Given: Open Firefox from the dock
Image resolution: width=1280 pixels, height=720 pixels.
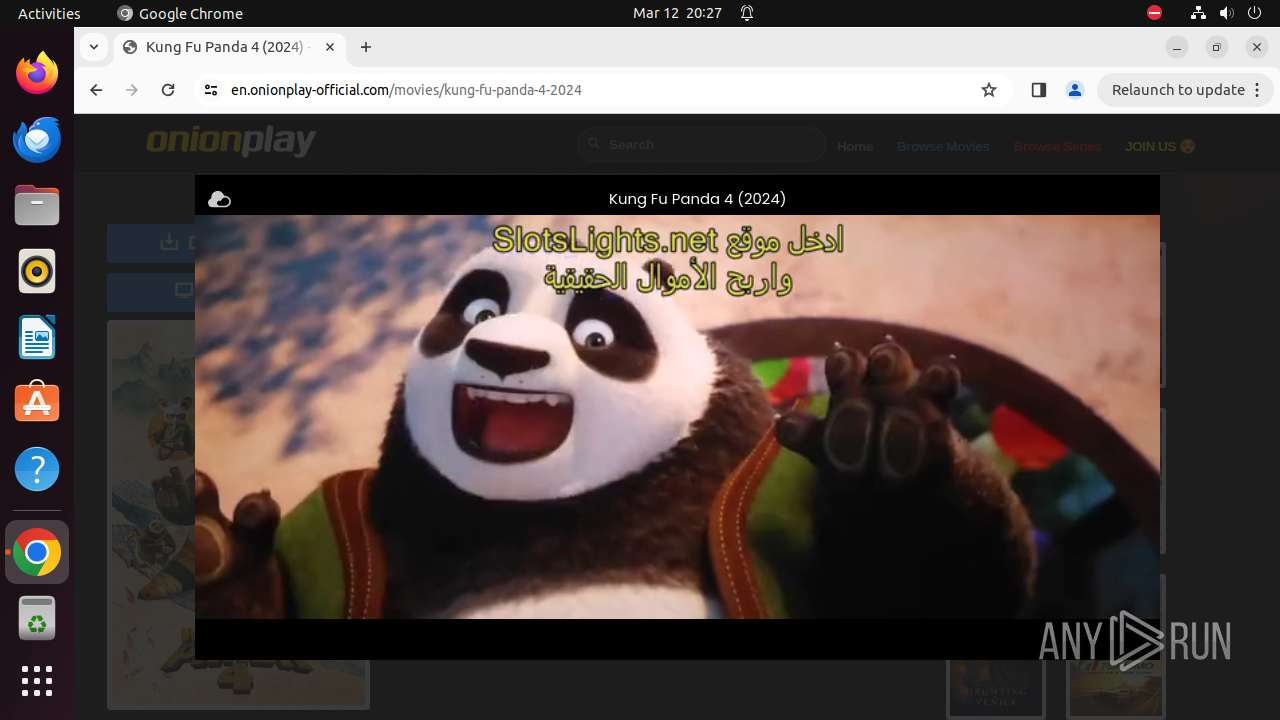Looking at the screenshot, I should (37, 73).
